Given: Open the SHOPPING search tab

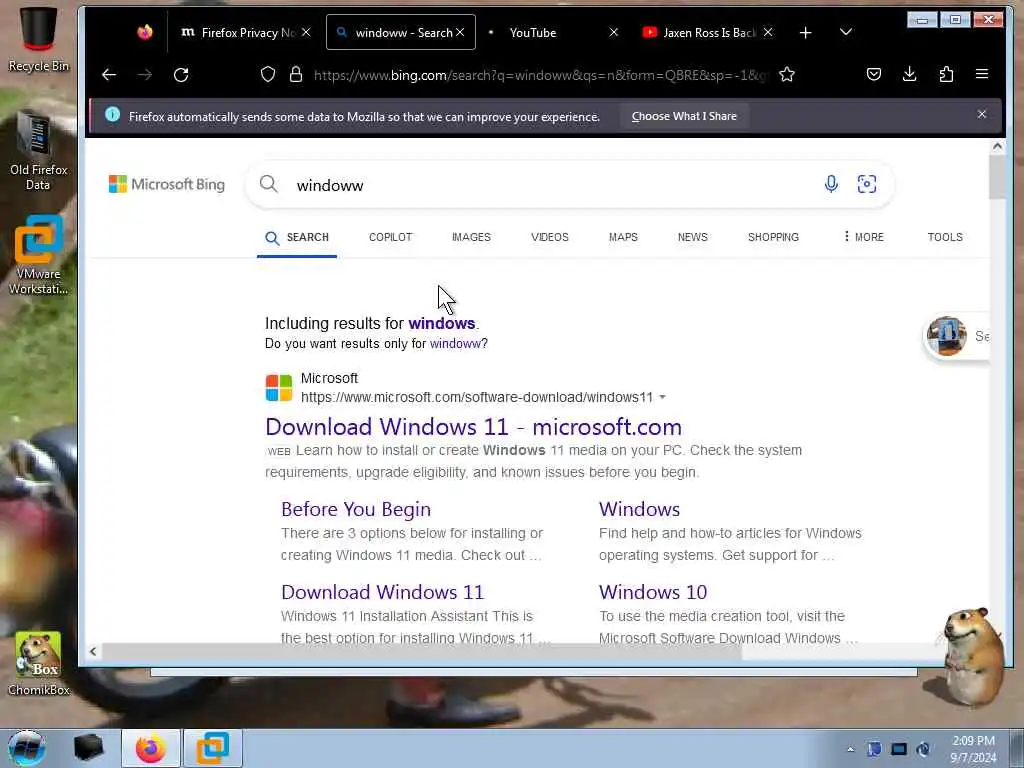Looking at the screenshot, I should [x=773, y=237].
